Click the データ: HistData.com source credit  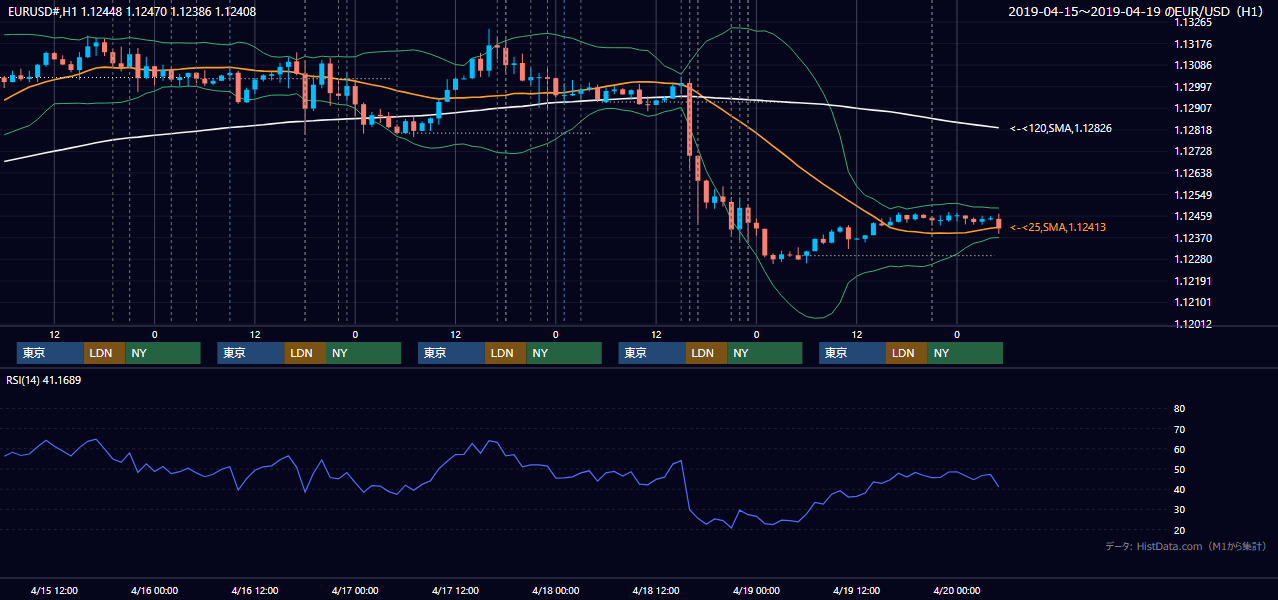[x=1185, y=547]
